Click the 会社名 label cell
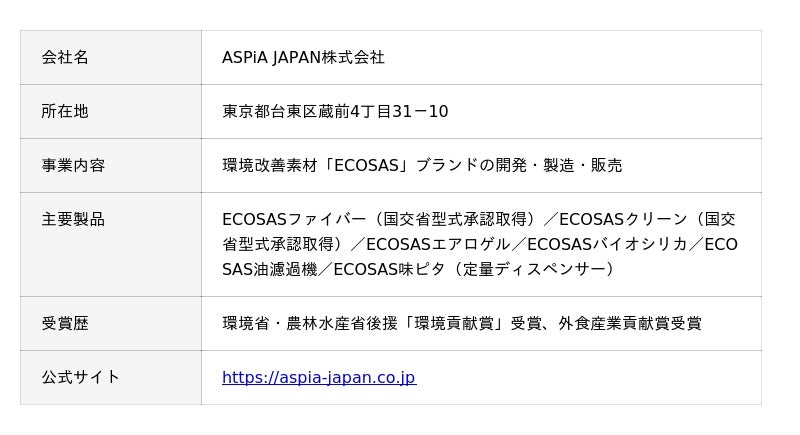The image size is (800, 435). (x=65, y=58)
